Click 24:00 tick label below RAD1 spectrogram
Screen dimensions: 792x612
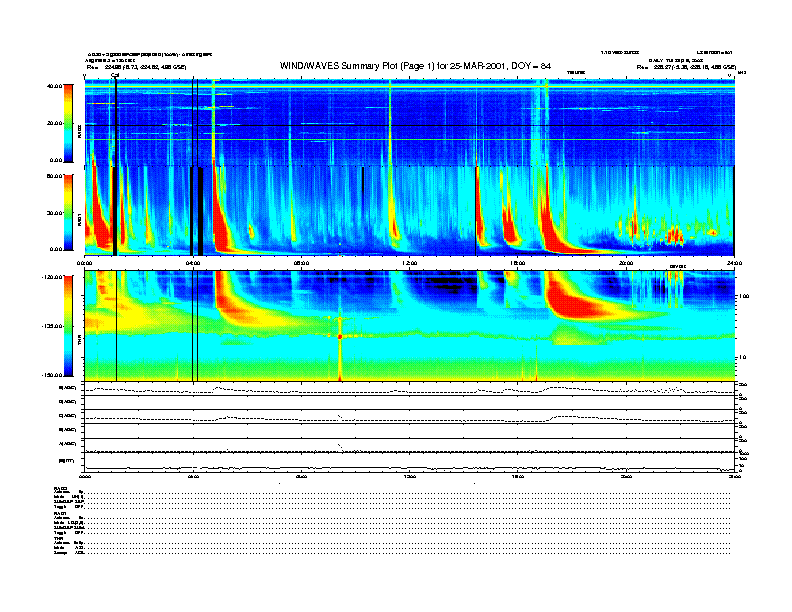[734, 263]
